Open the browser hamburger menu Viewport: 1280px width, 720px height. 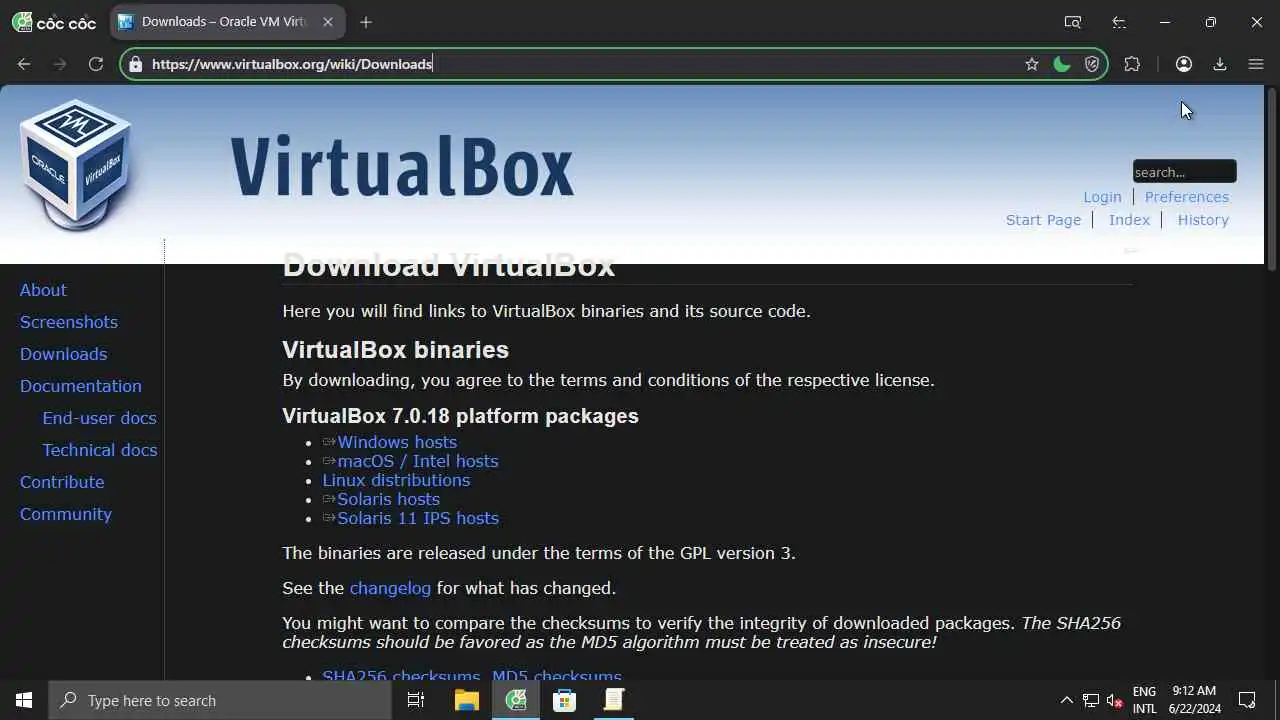[x=1256, y=64]
